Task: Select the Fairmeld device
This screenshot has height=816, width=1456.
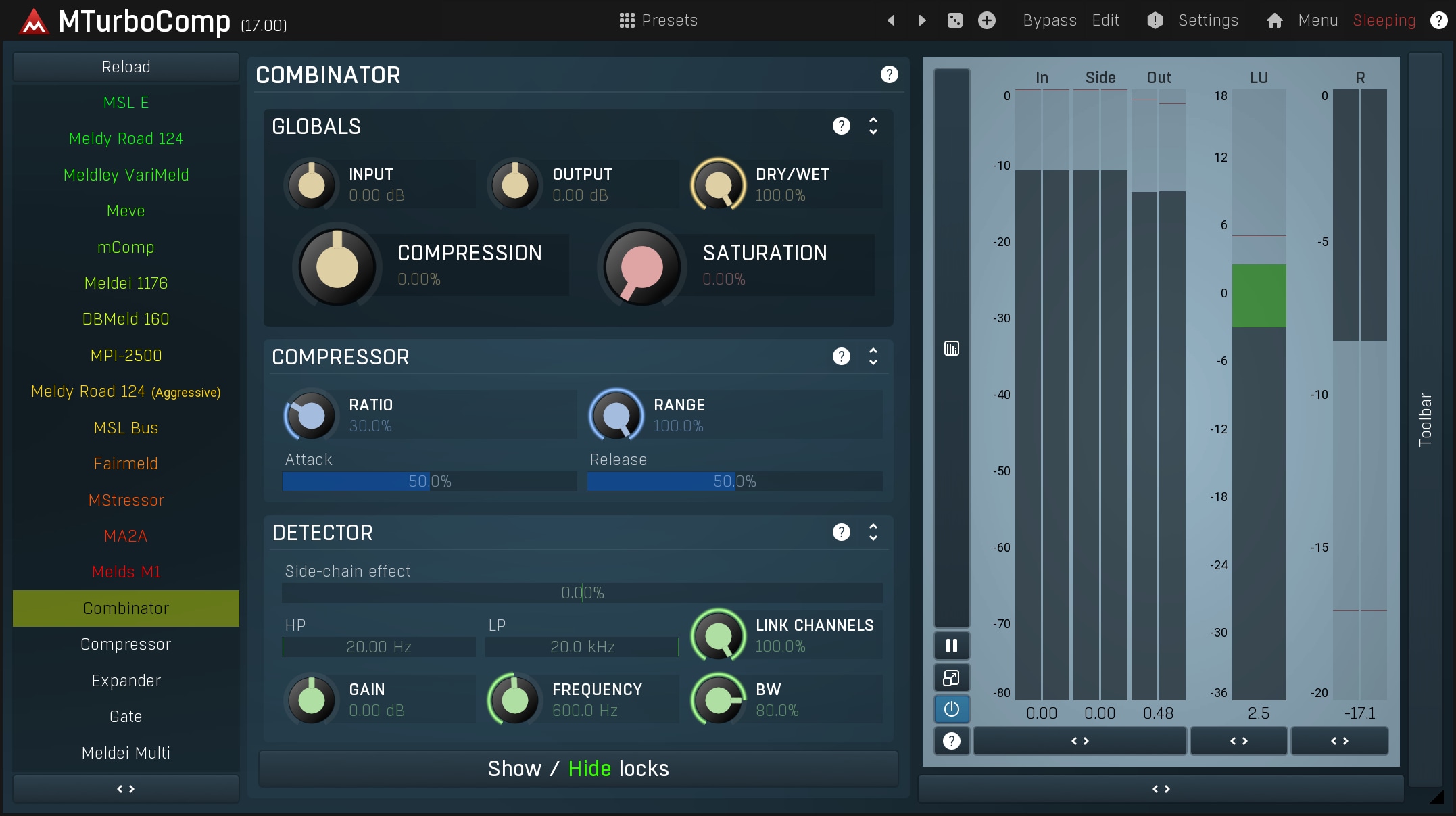Action: coord(126,464)
